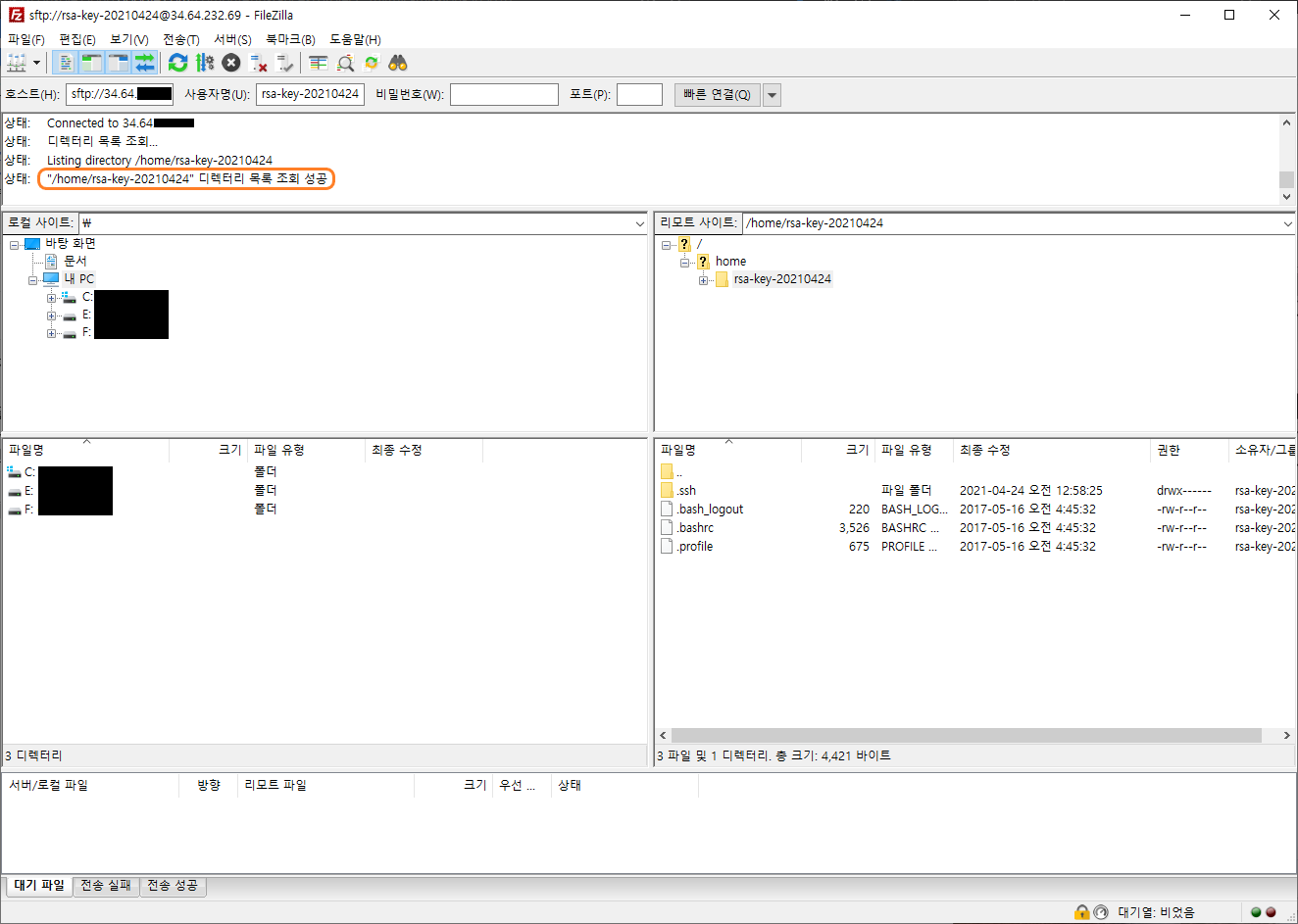1298x924 pixels.
Task: Switch to the 전송 실패 tab
Action: click(x=106, y=886)
